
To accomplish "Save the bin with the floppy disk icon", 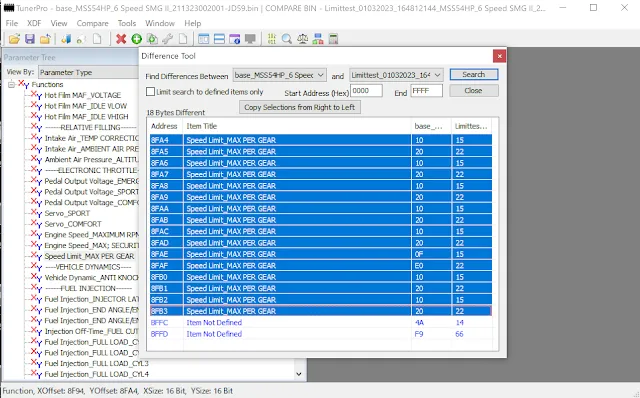I will [x=30, y=39].
